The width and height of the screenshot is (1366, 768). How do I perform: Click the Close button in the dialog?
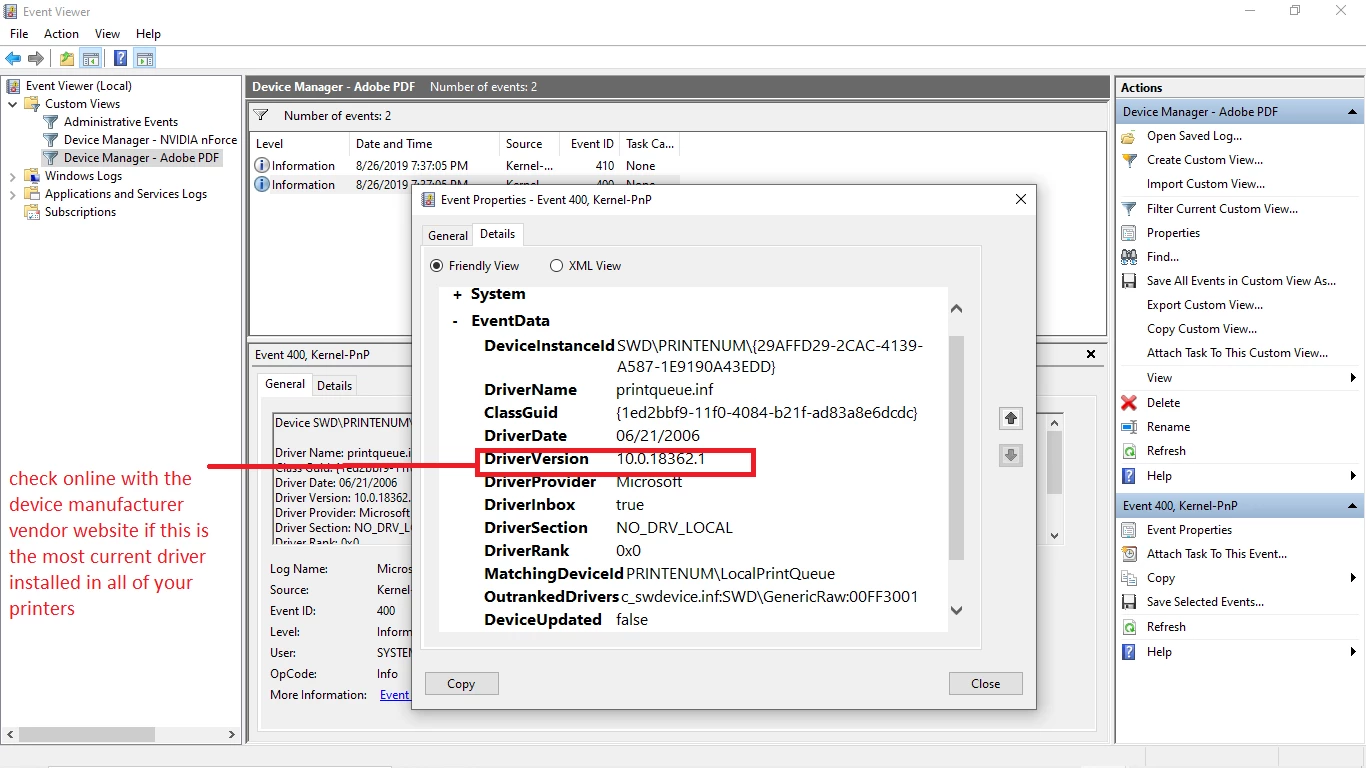point(985,684)
